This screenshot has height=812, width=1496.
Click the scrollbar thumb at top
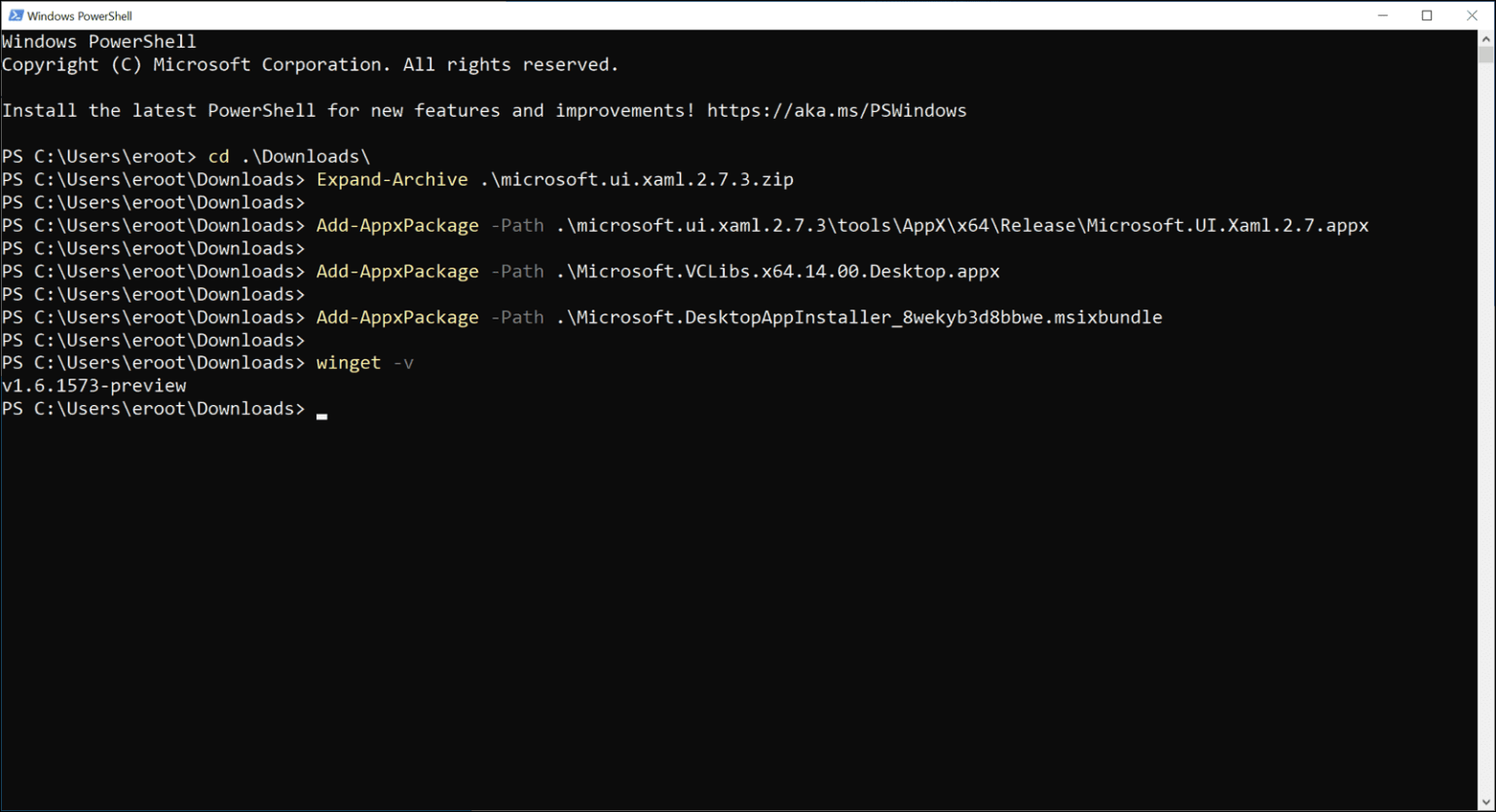point(1486,55)
